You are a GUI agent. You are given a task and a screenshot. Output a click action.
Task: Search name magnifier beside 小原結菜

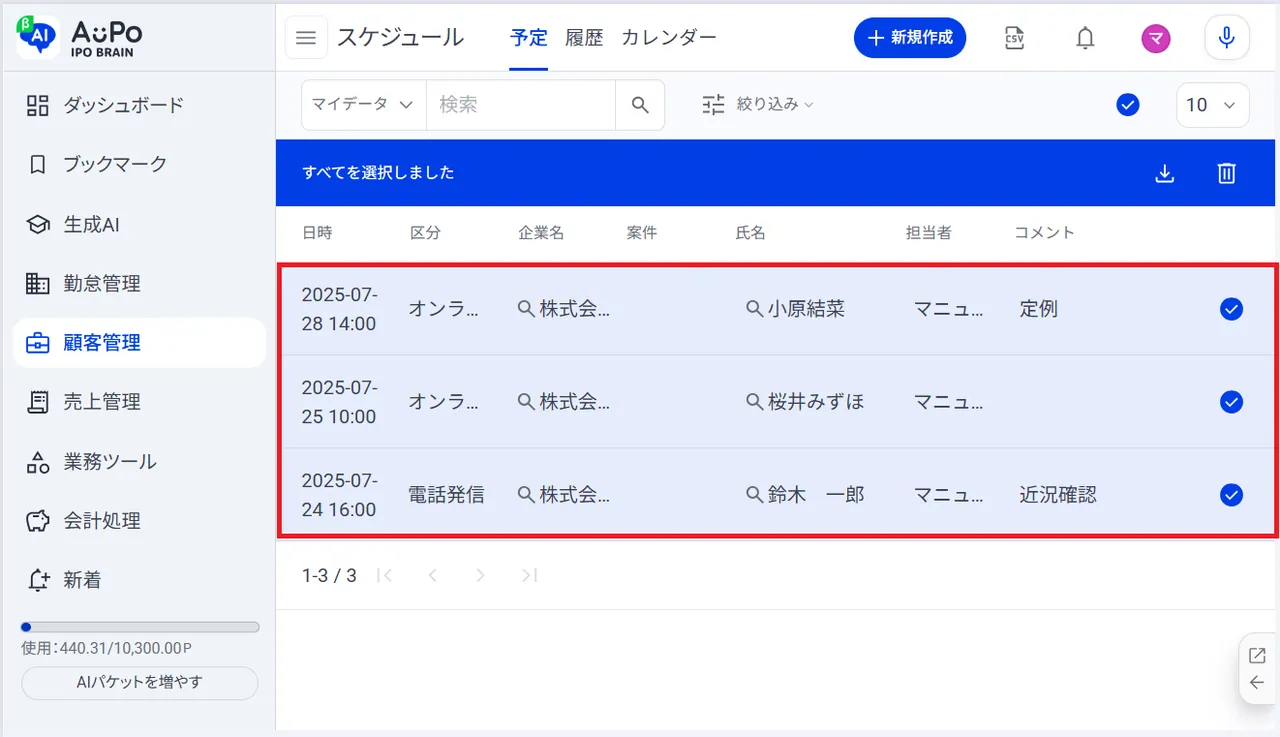coord(755,309)
